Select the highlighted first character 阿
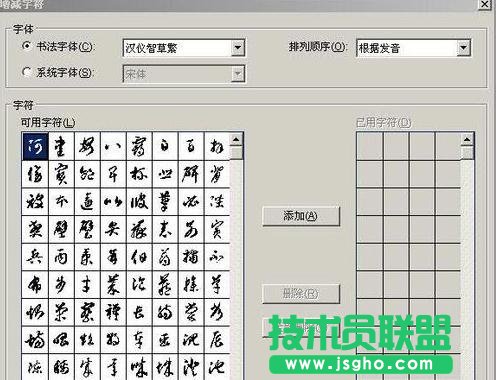496x380 pixels. [x=35, y=146]
